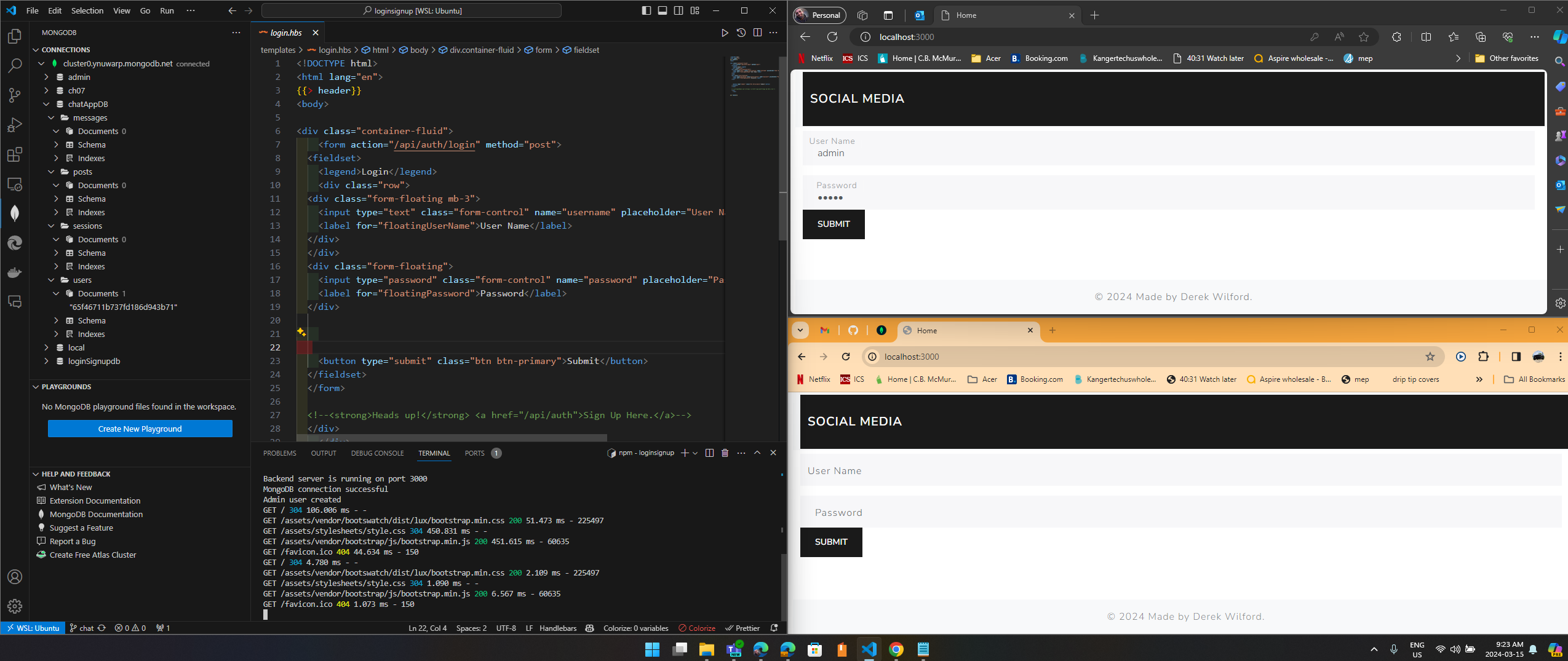This screenshot has height=661, width=1568.
Task: Collapse the messages collection
Action: (x=52, y=117)
